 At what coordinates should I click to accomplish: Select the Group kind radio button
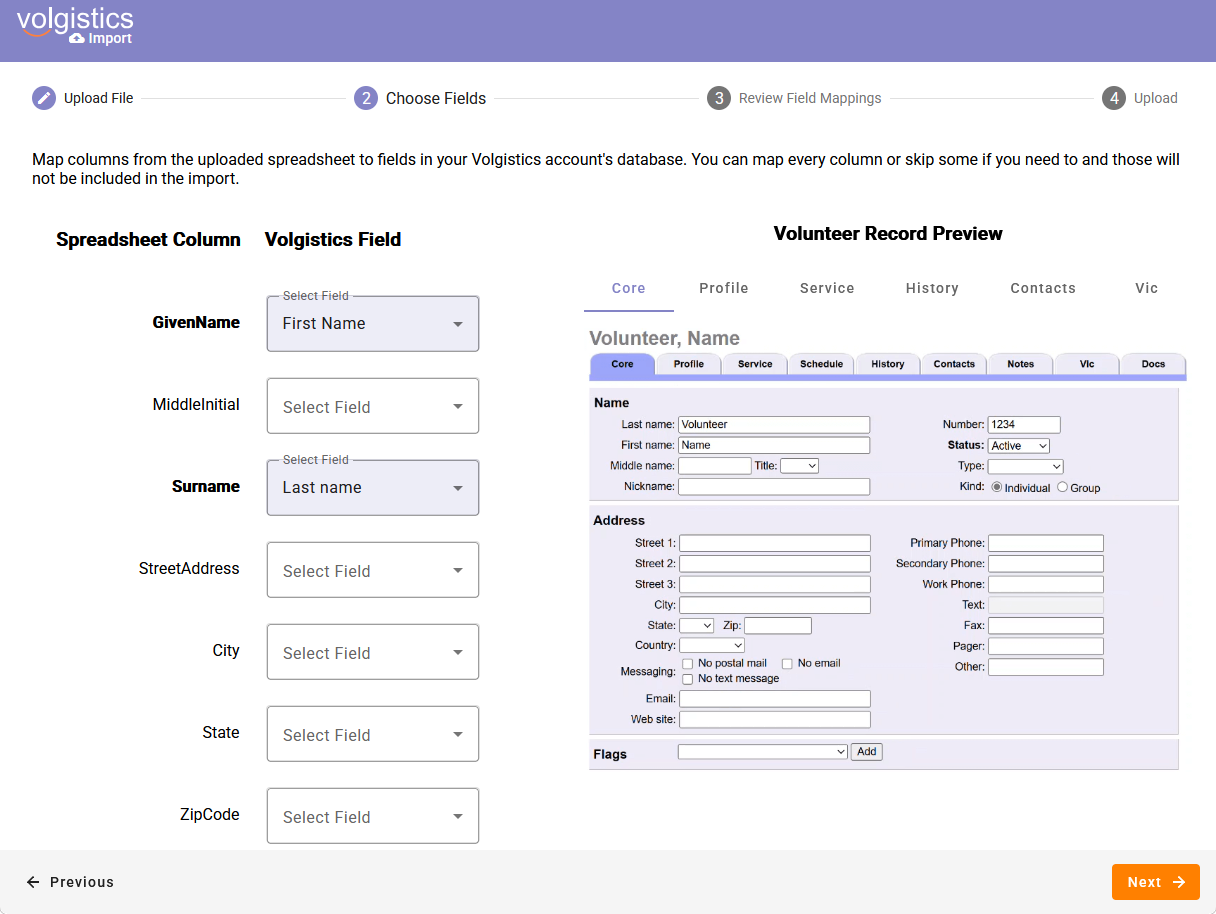[1062, 488]
